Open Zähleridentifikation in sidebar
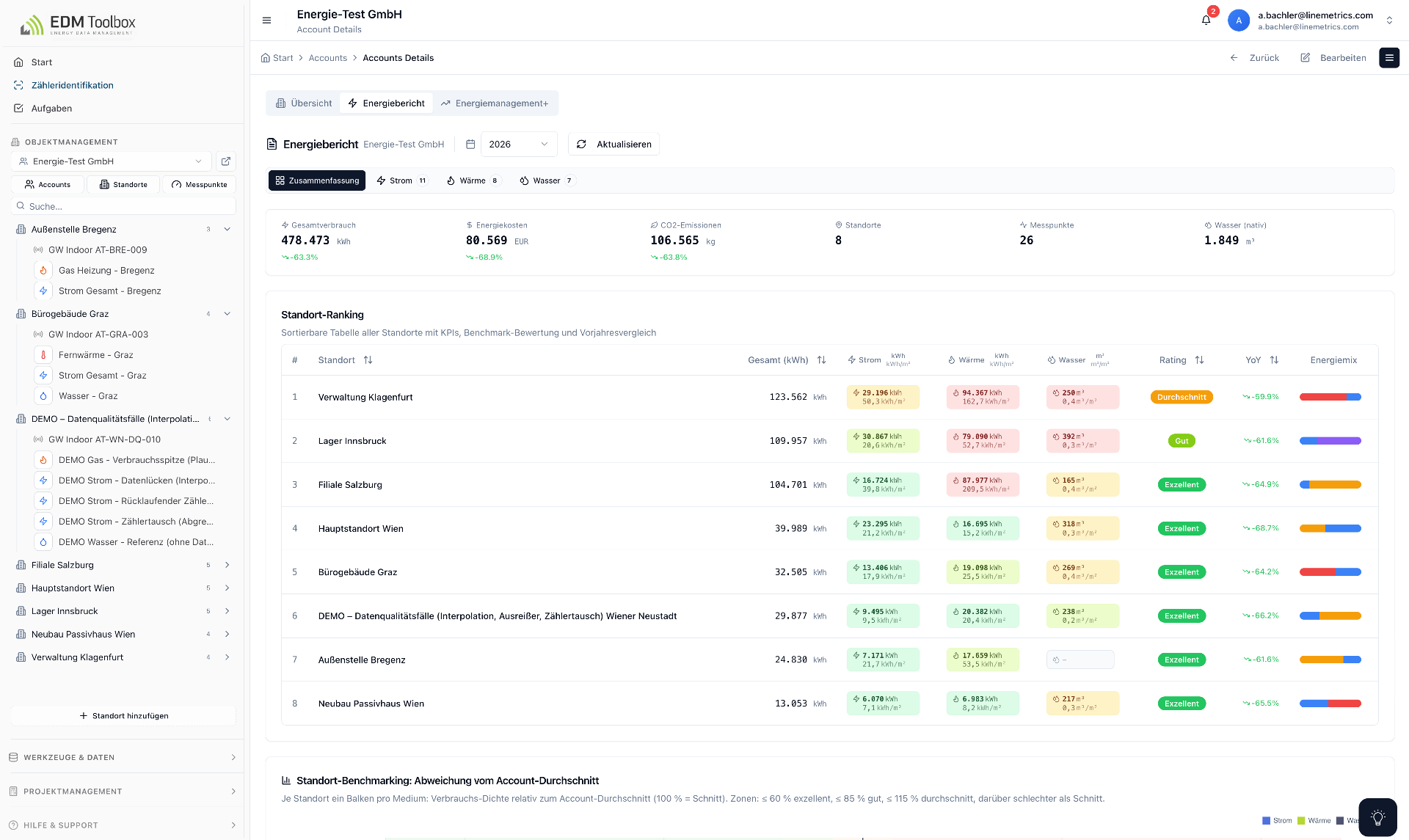This screenshot has height=840, width=1409. [73, 85]
